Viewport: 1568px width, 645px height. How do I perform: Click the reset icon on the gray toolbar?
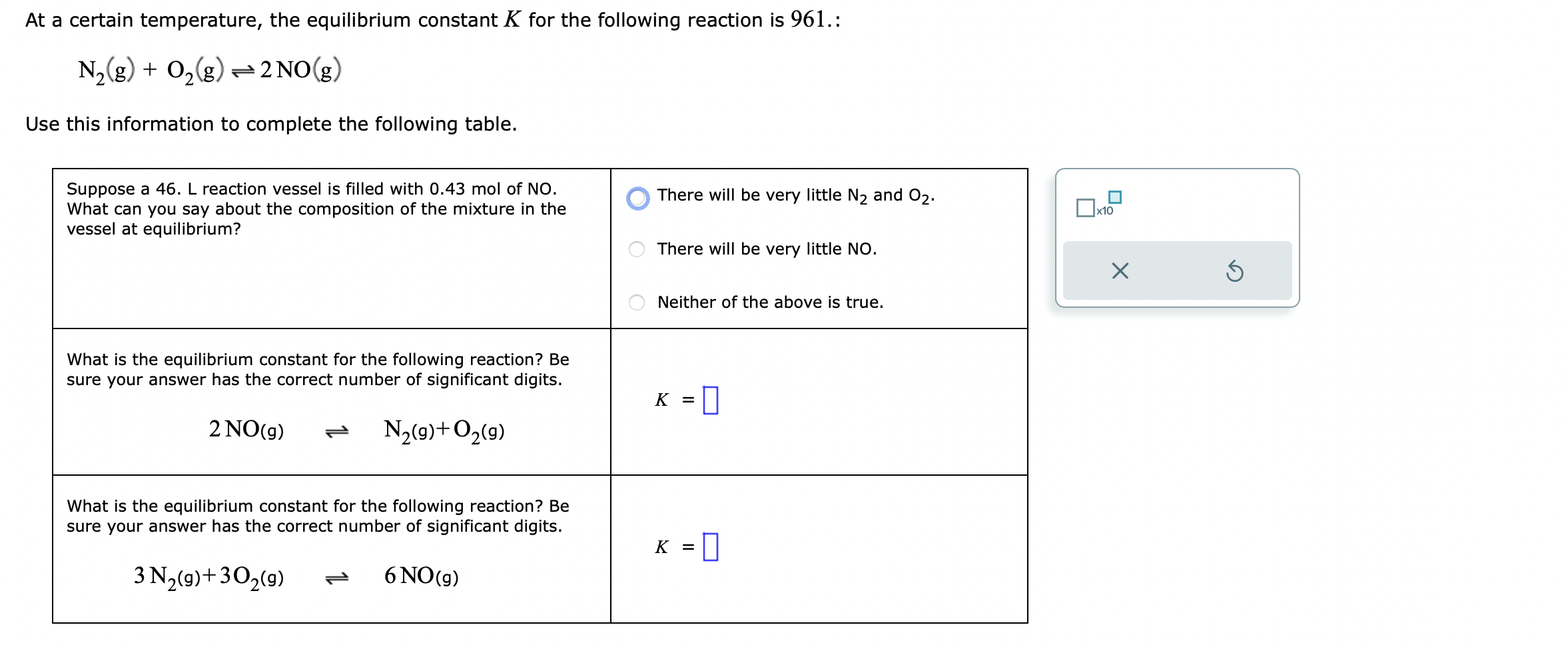click(1236, 270)
